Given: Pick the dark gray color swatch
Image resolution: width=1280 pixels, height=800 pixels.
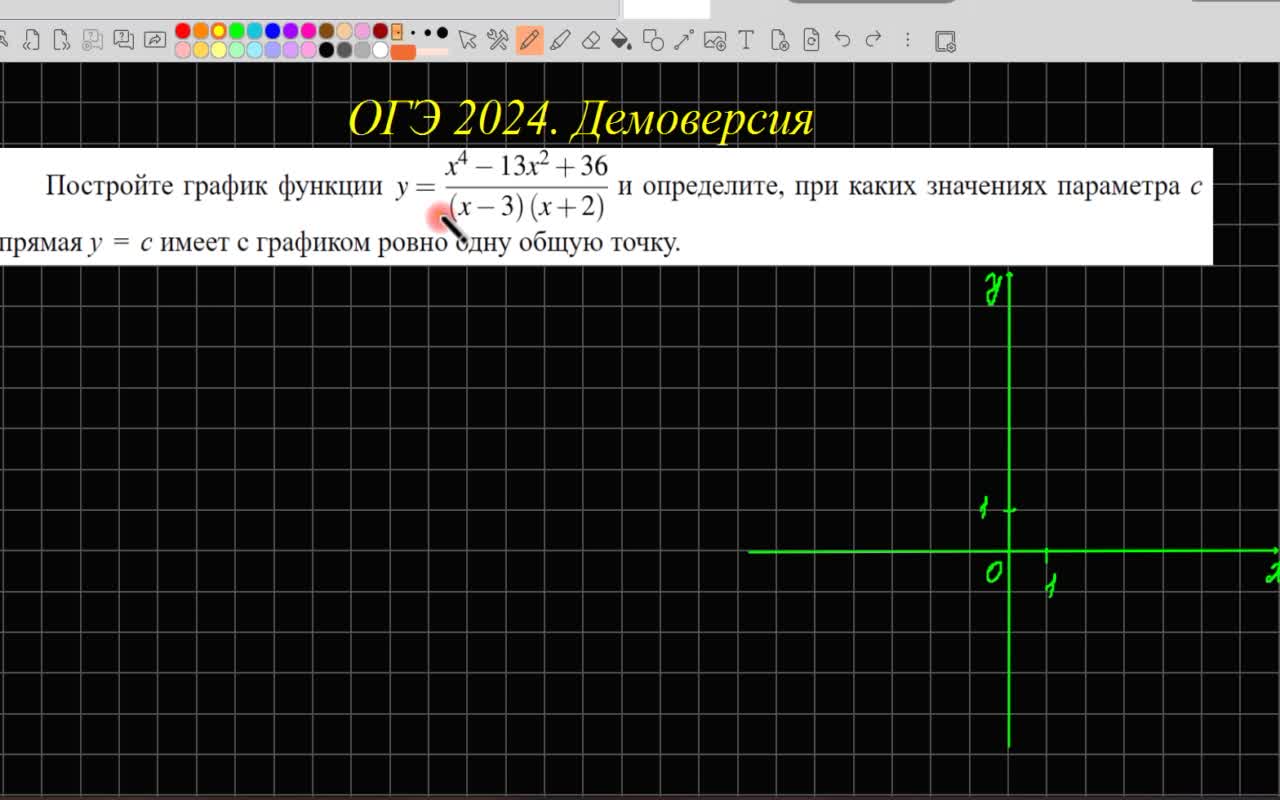Looking at the screenshot, I should (x=345, y=50).
